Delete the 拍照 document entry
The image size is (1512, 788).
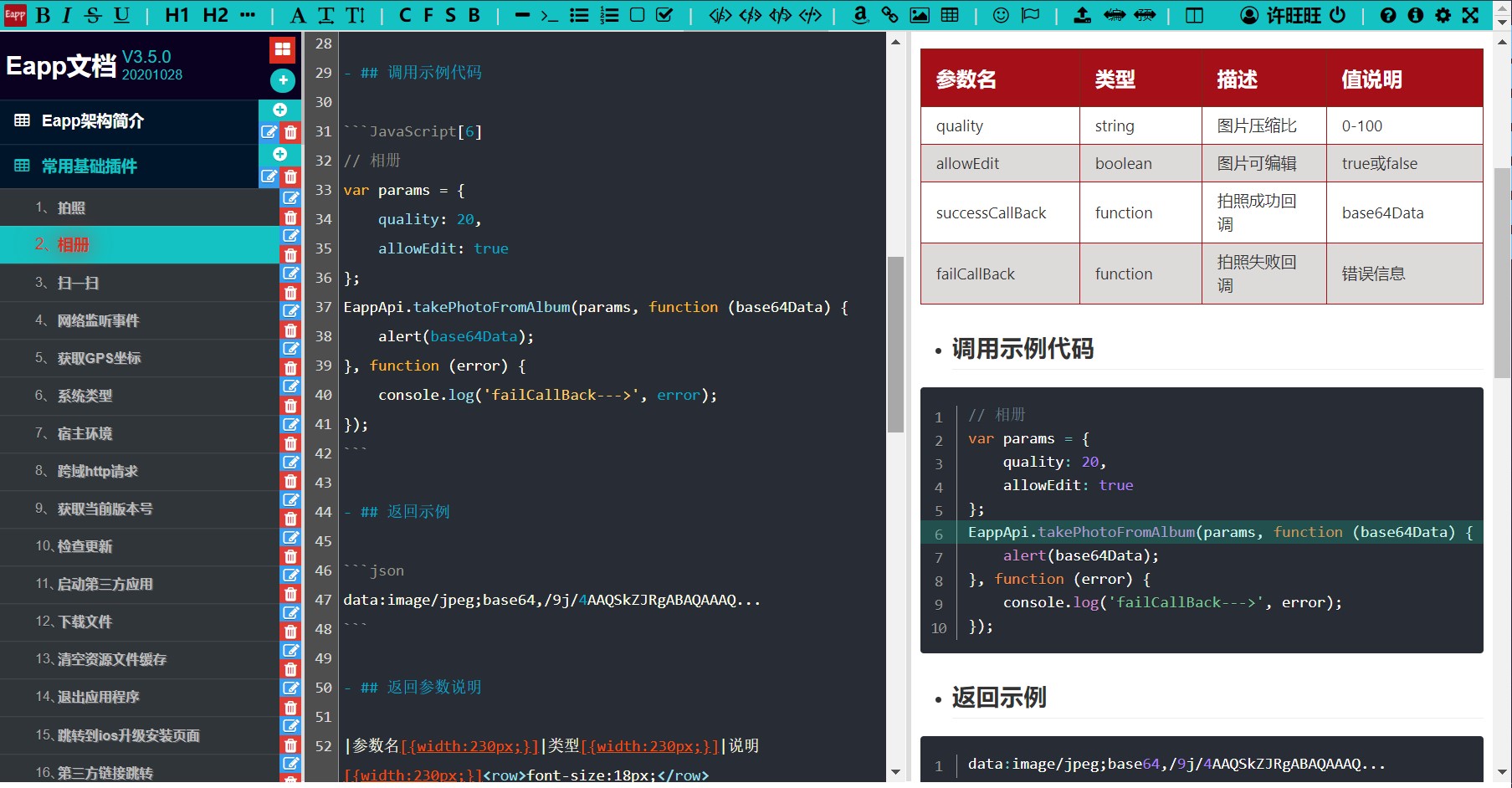point(290,217)
